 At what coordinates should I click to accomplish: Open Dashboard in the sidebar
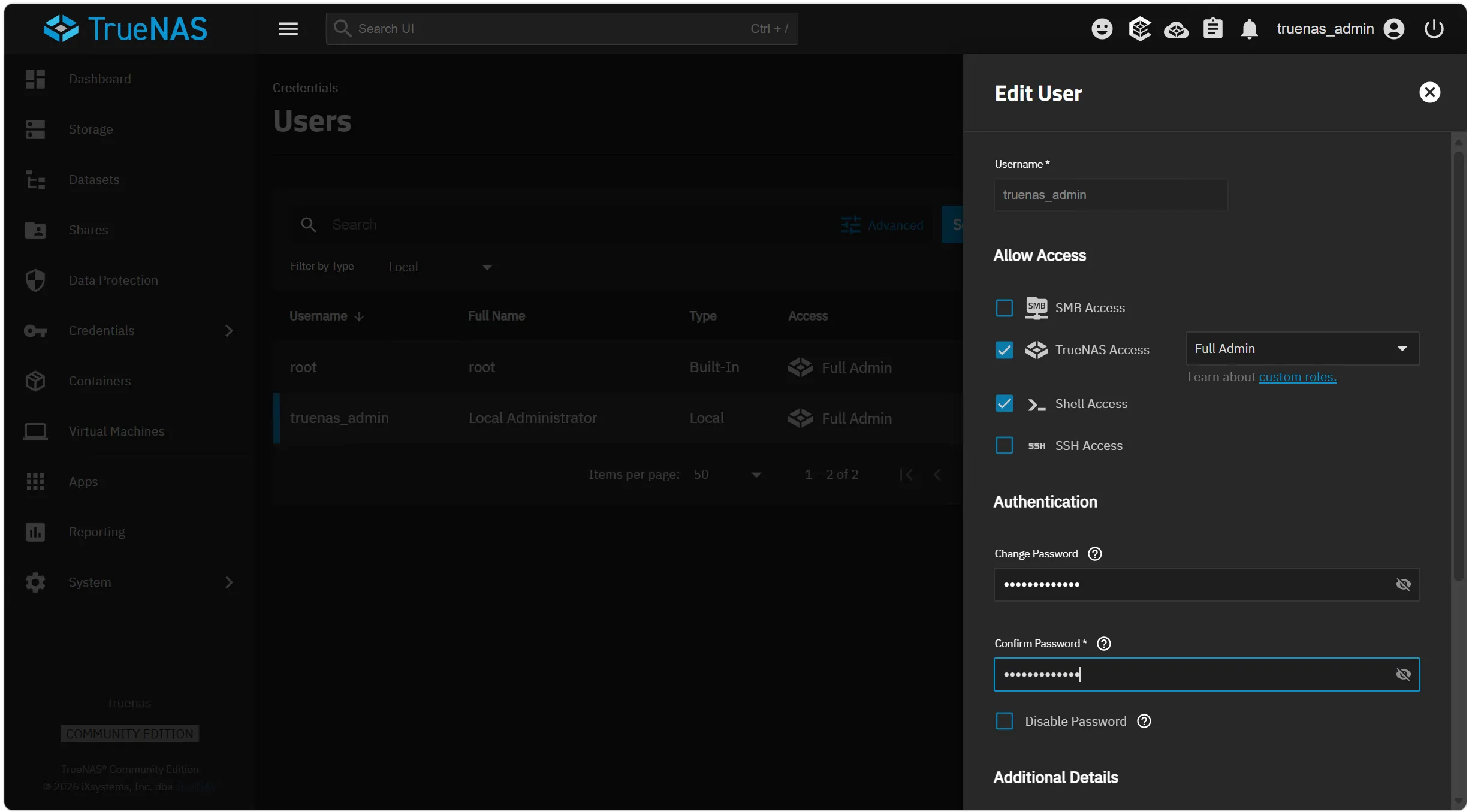click(99, 79)
